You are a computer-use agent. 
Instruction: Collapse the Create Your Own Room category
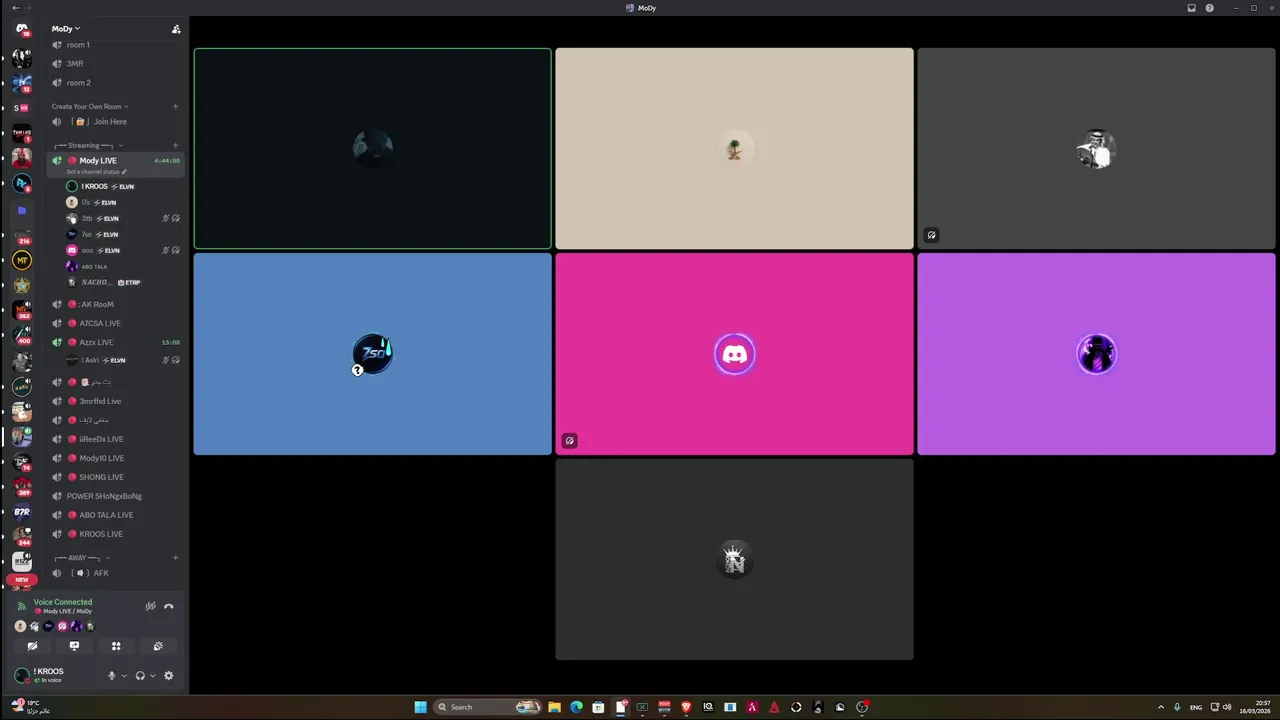[x=90, y=106]
